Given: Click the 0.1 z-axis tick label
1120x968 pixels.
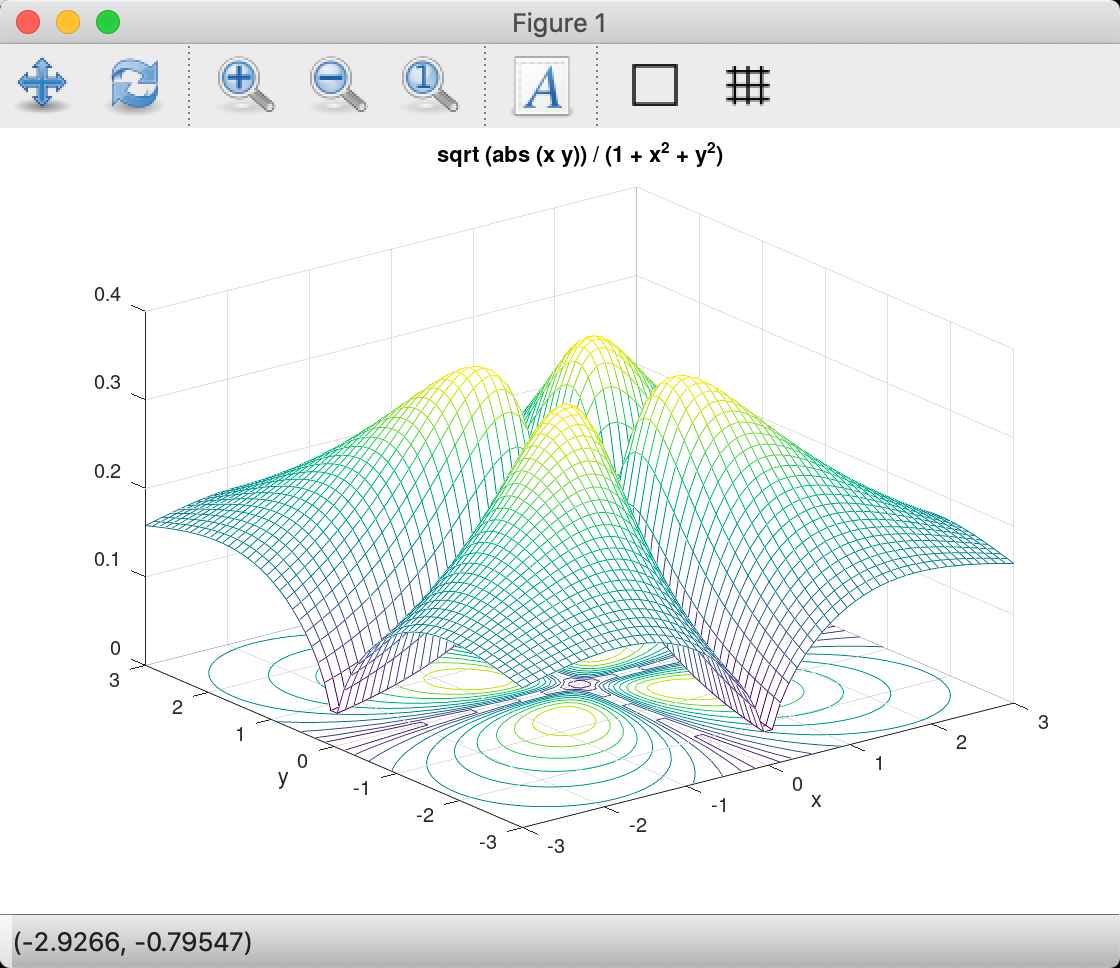Looking at the screenshot, I should 107,559.
